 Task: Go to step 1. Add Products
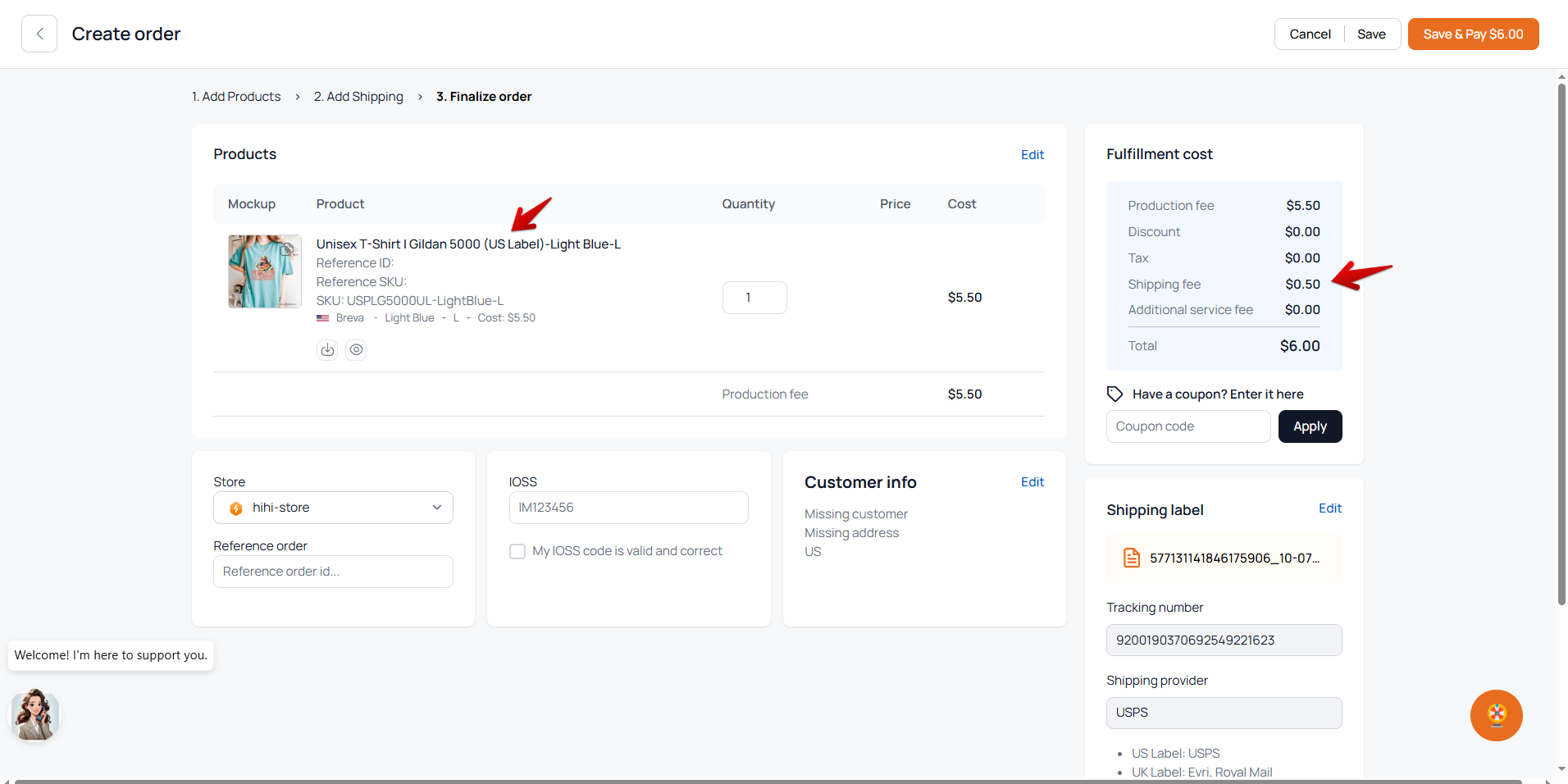236,97
